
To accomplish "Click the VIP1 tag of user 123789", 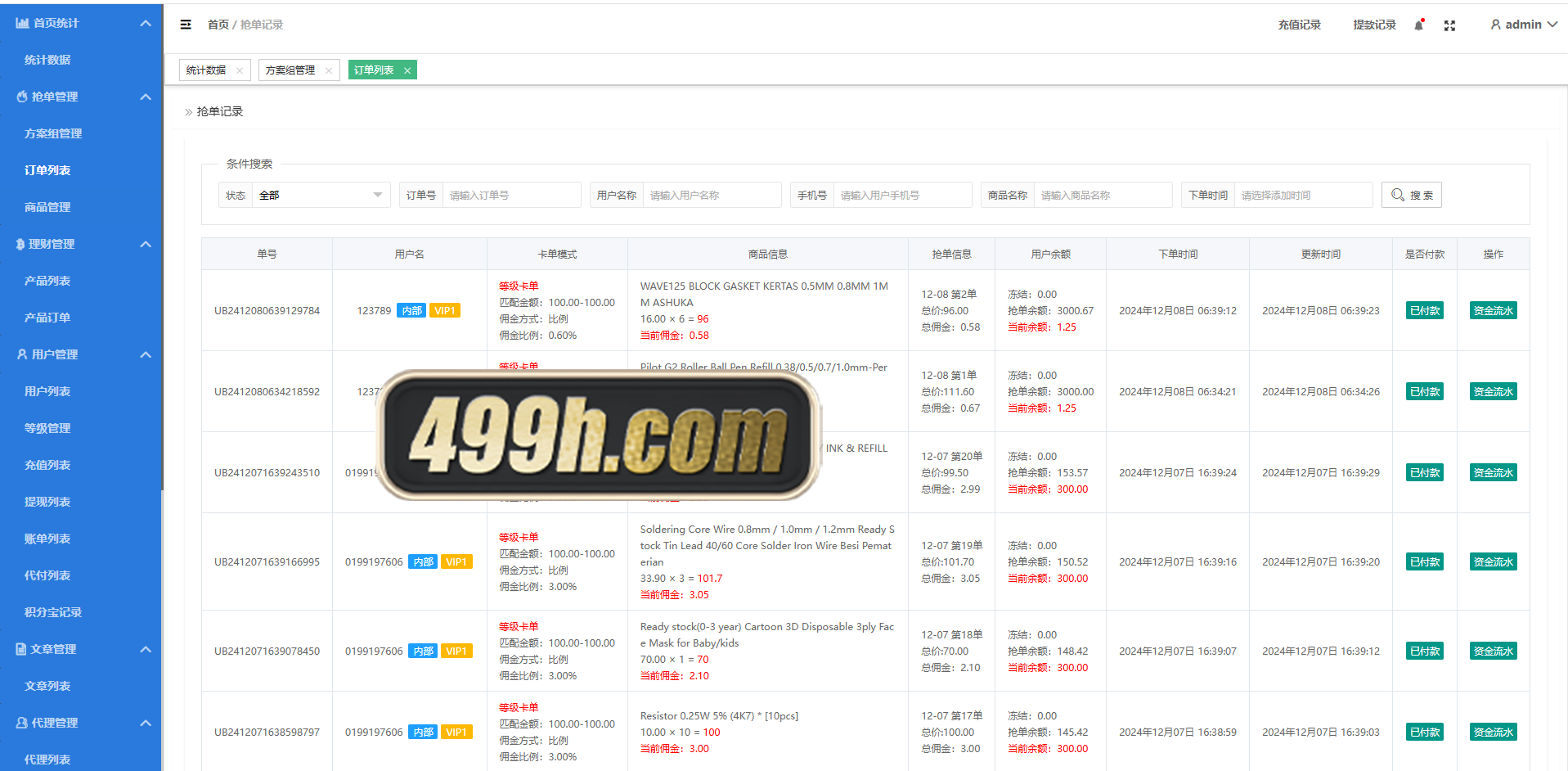I will coord(445,310).
